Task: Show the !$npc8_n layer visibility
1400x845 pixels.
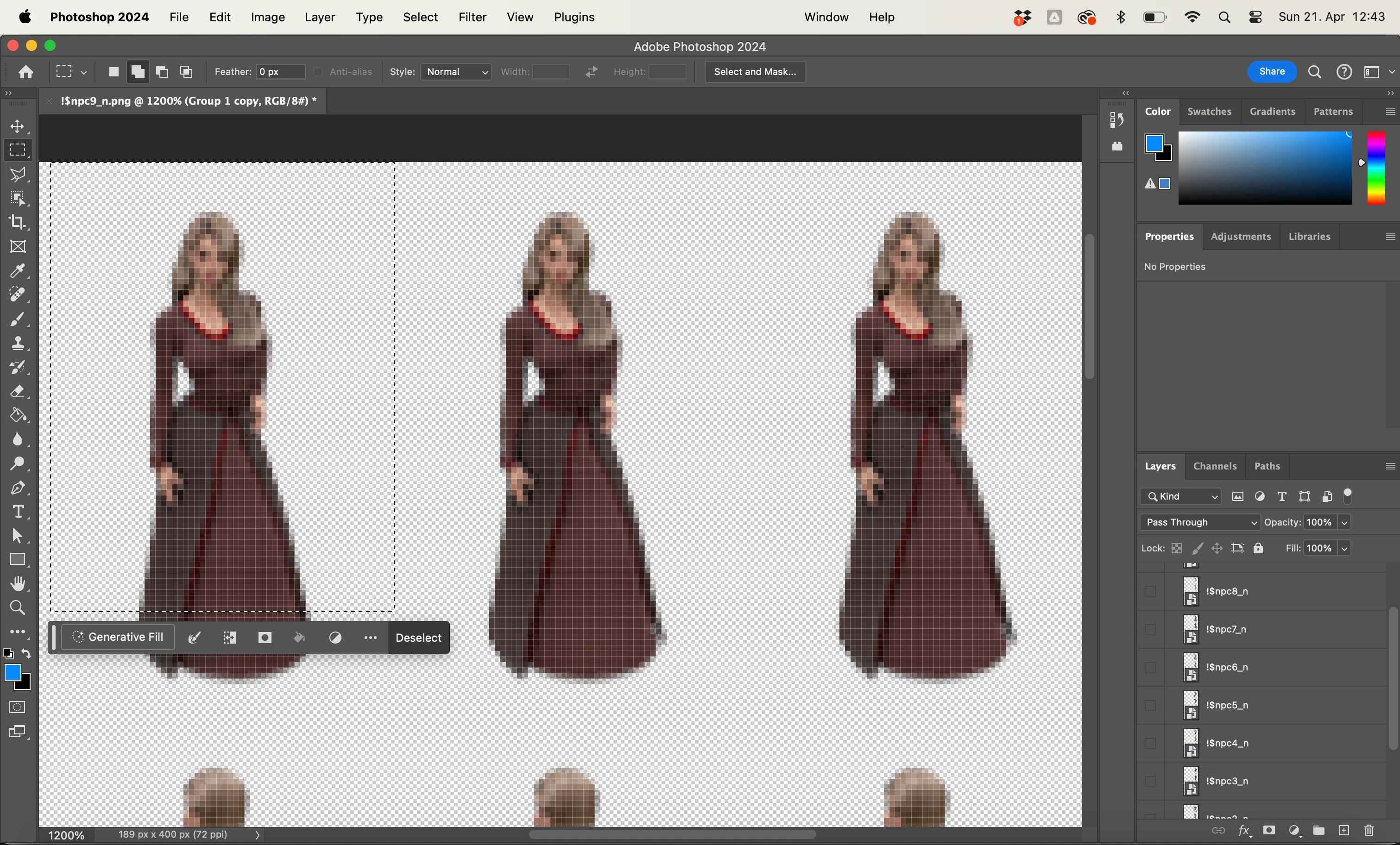Action: (x=1150, y=591)
